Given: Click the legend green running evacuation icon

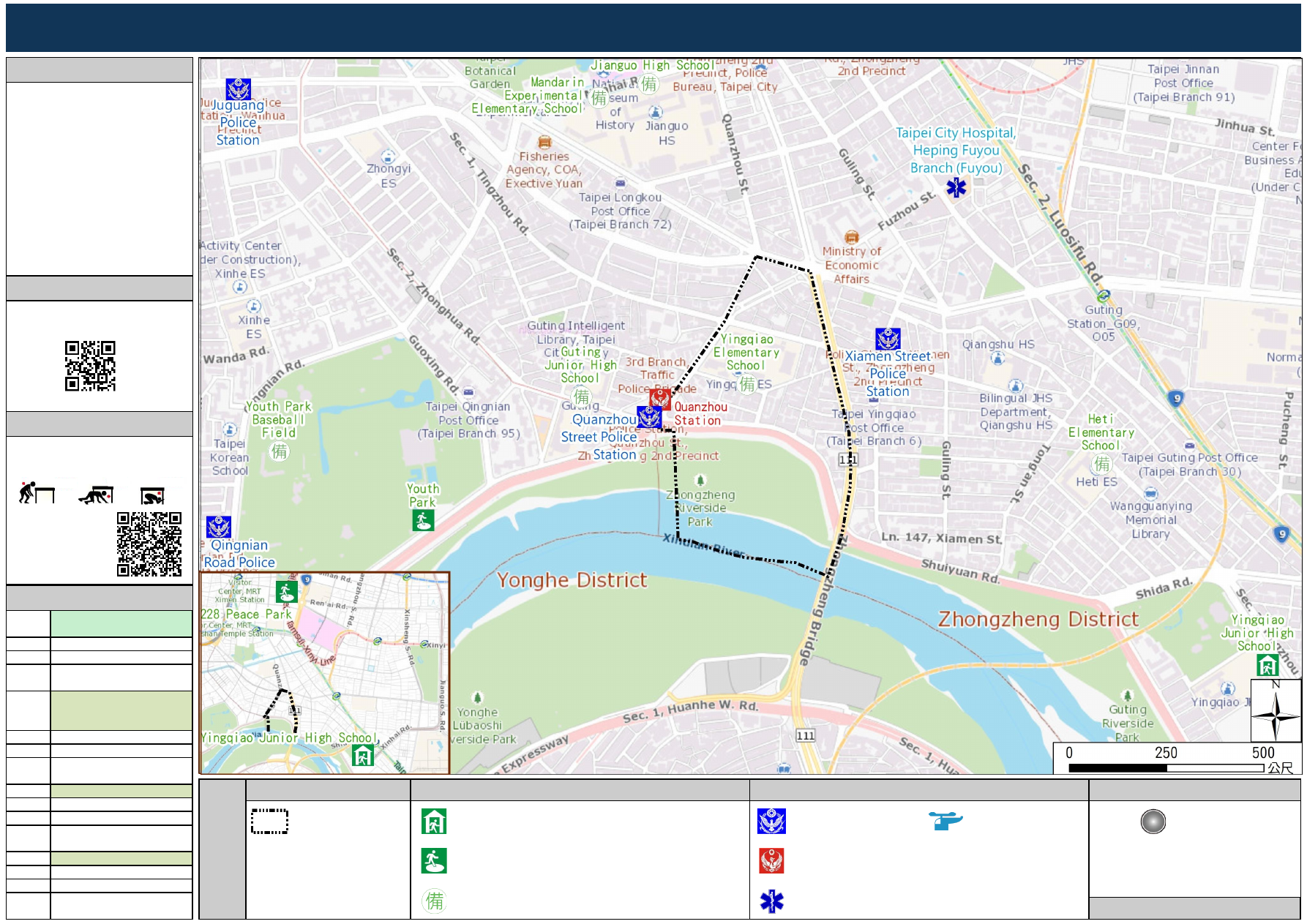Looking at the screenshot, I should [x=434, y=861].
